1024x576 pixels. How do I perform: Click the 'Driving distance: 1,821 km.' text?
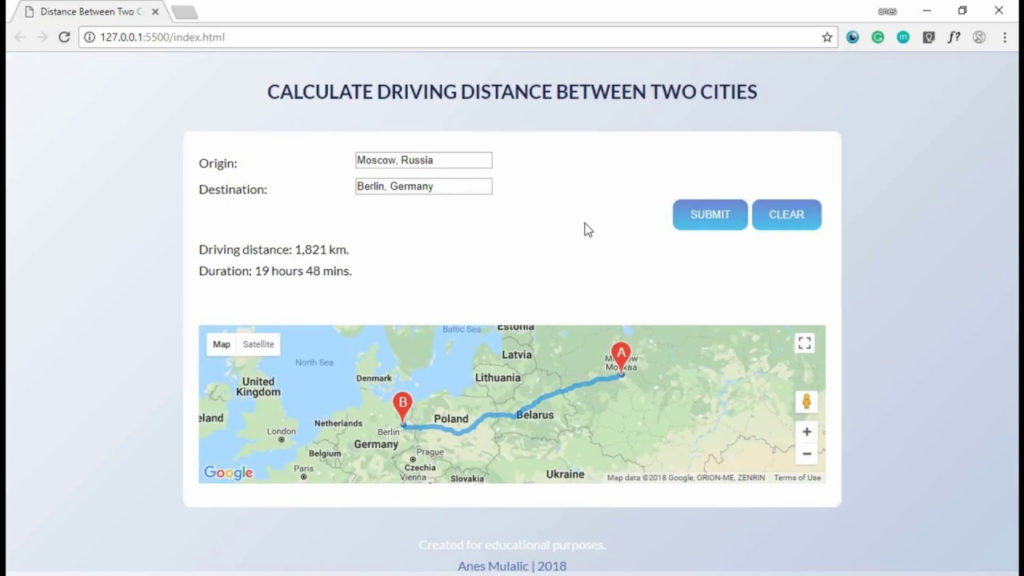[274, 249]
